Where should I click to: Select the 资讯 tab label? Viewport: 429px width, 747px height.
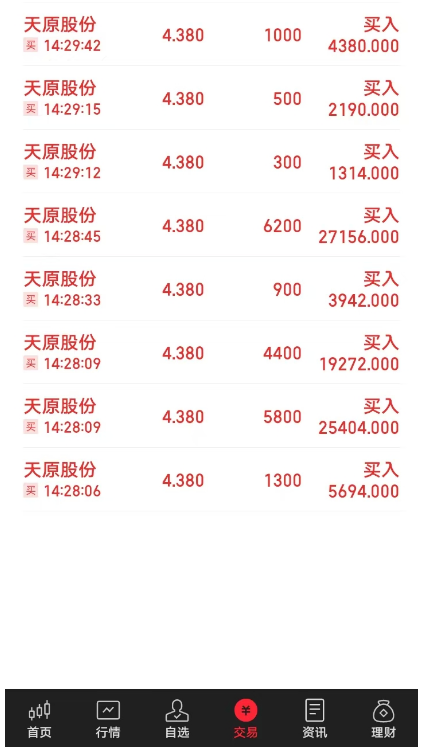click(x=315, y=732)
